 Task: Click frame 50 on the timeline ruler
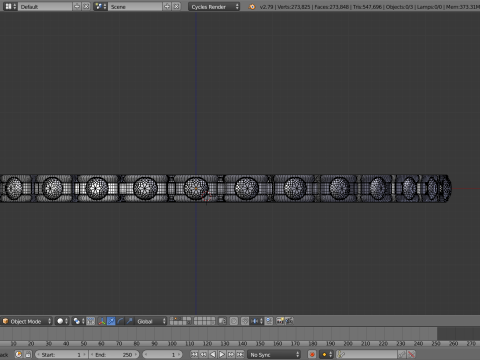[84, 343]
